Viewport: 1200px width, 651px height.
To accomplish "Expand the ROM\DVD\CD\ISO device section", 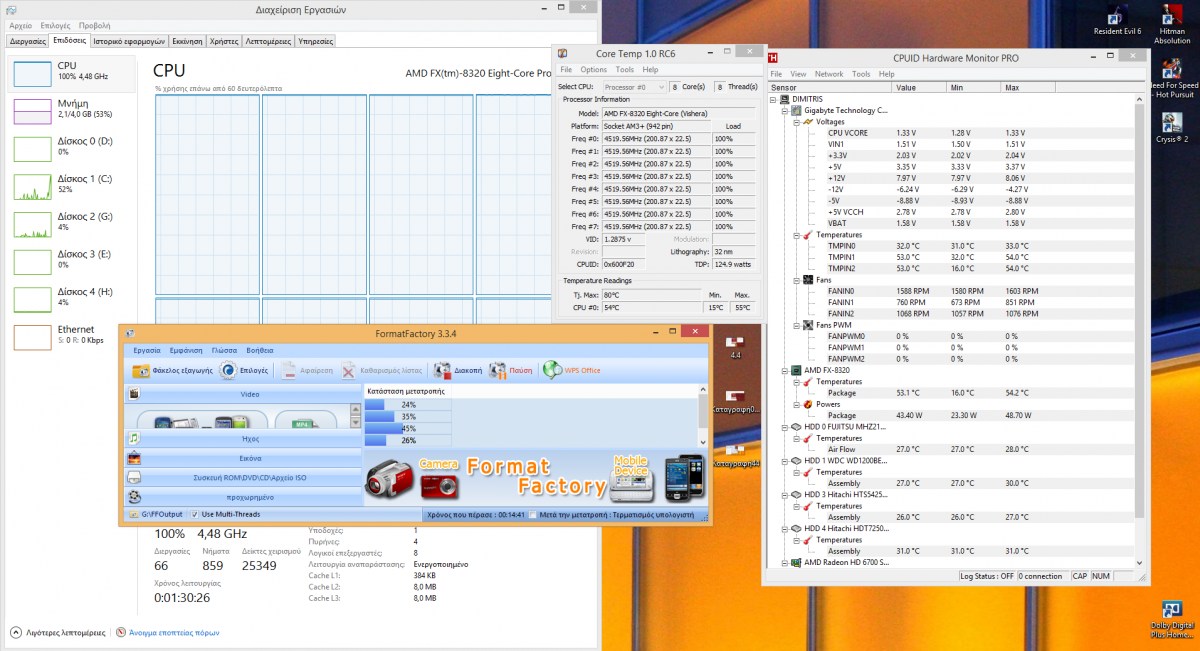I will click(x=243, y=478).
